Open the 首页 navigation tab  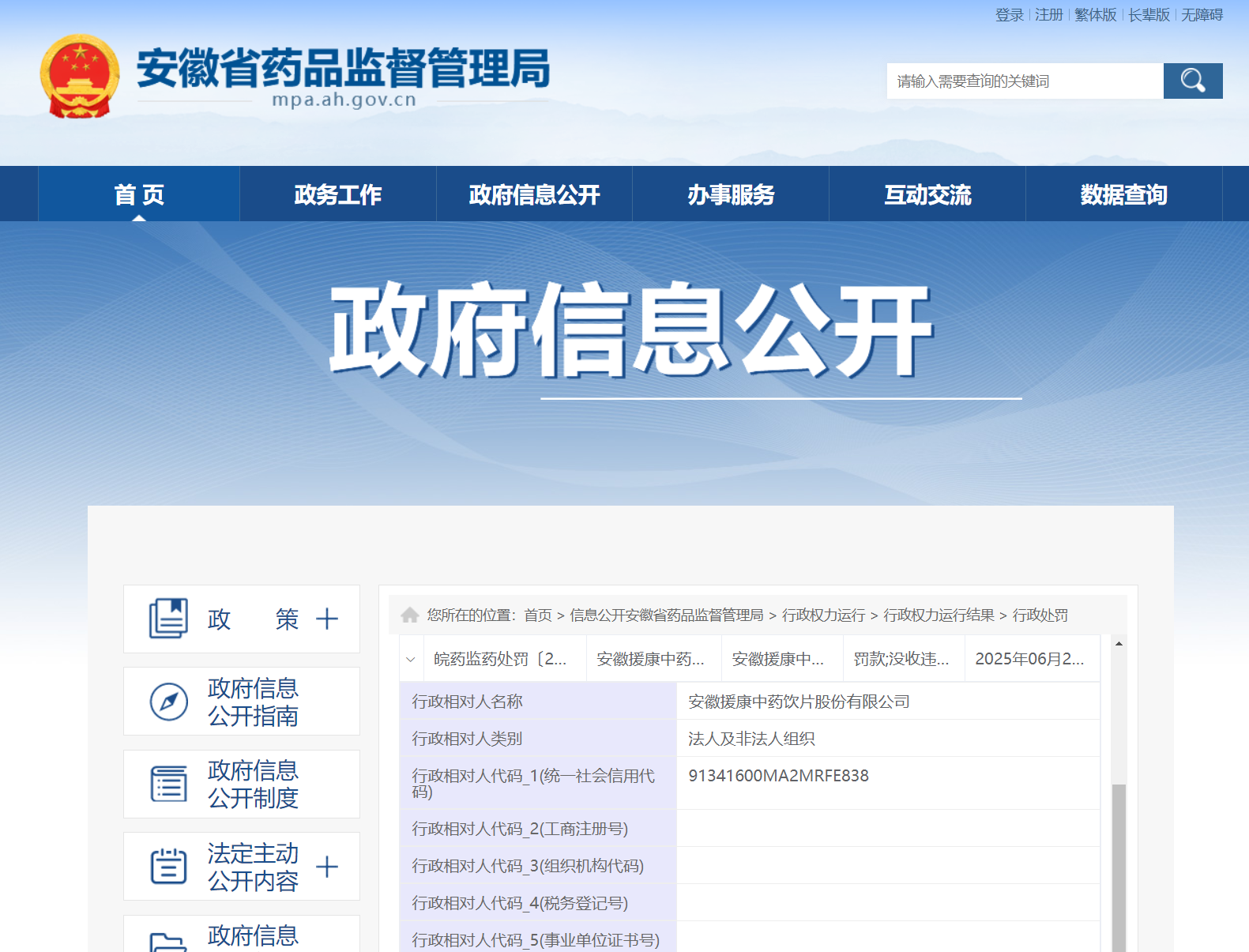pyautogui.click(x=139, y=194)
